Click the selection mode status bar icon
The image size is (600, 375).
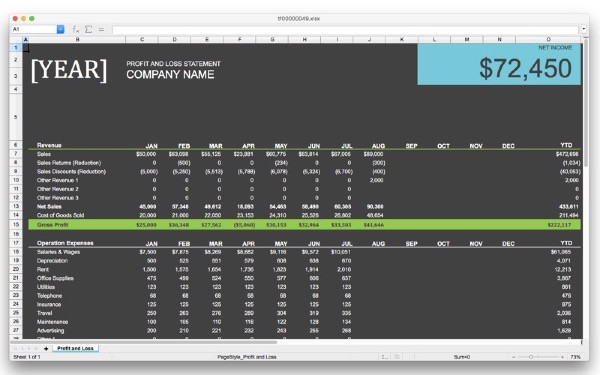(x=385, y=357)
